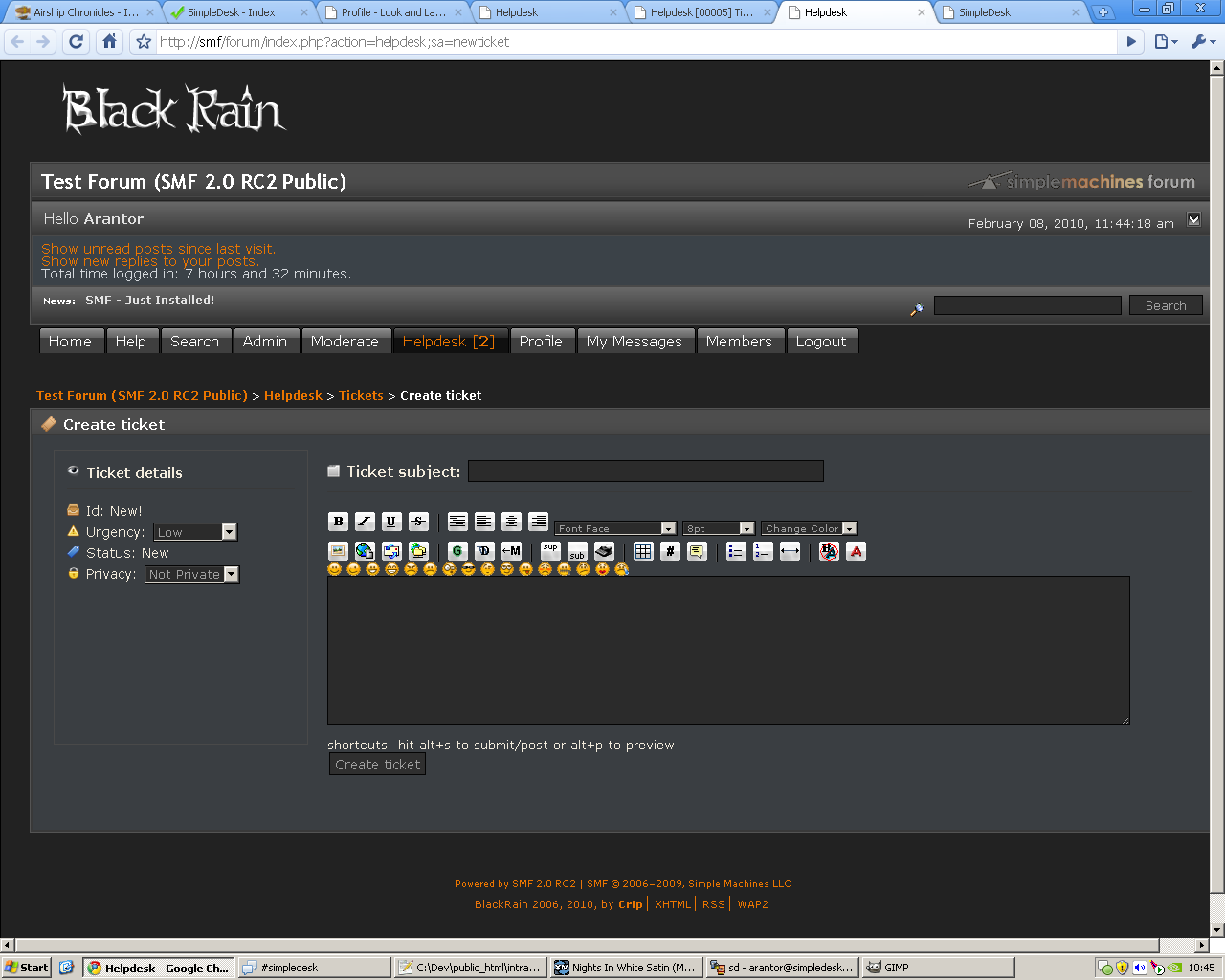The width and height of the screenshot is (1225, 980).
Task: Insert the crying smiley at row end
Action: point(621,569)
